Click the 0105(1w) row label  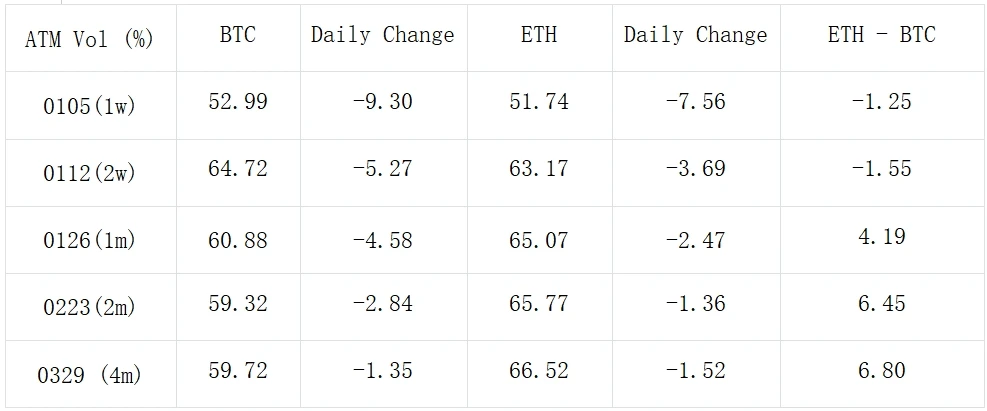coord(90,105)
